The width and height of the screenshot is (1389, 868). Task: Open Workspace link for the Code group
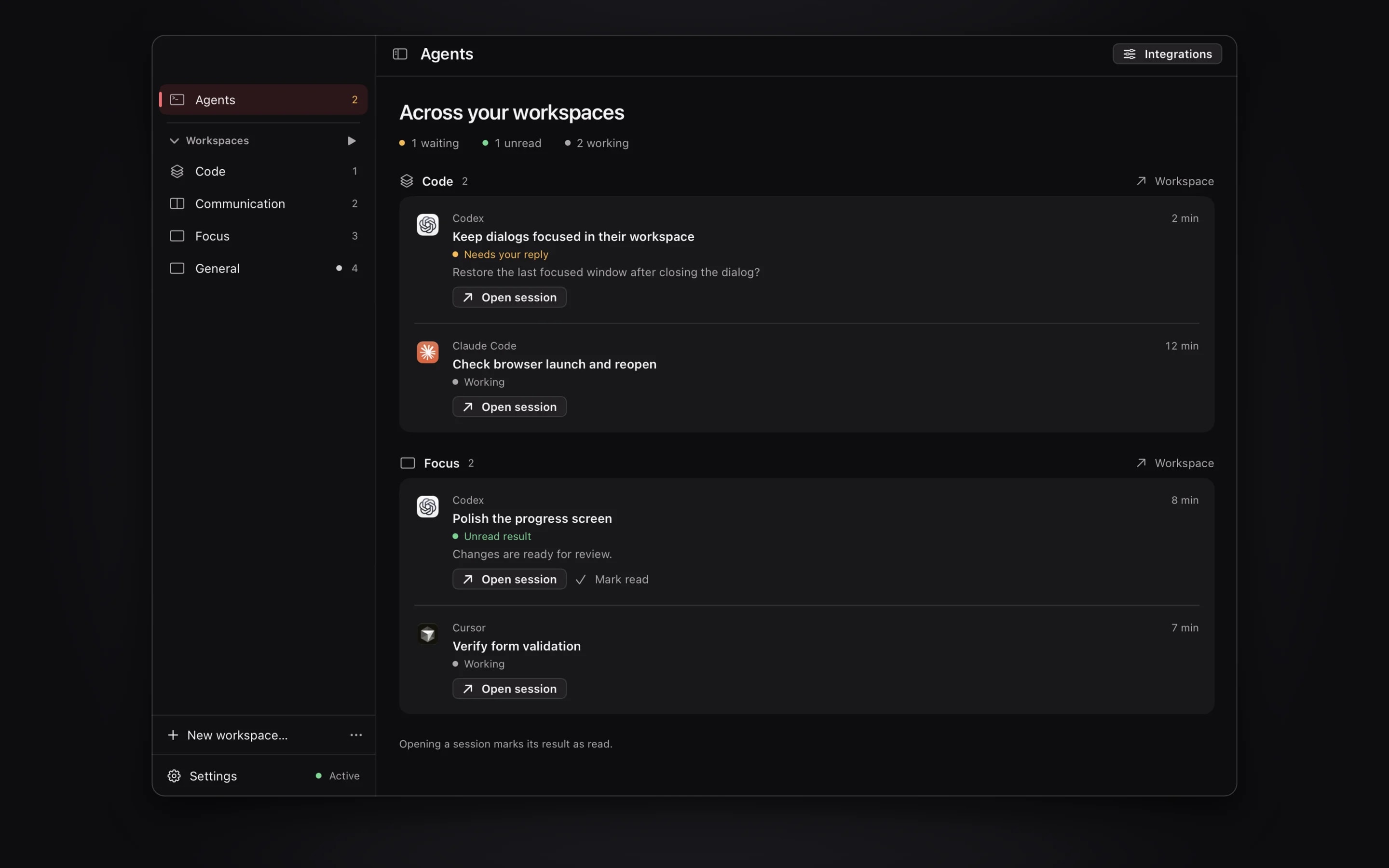(x=1175, y=181)
